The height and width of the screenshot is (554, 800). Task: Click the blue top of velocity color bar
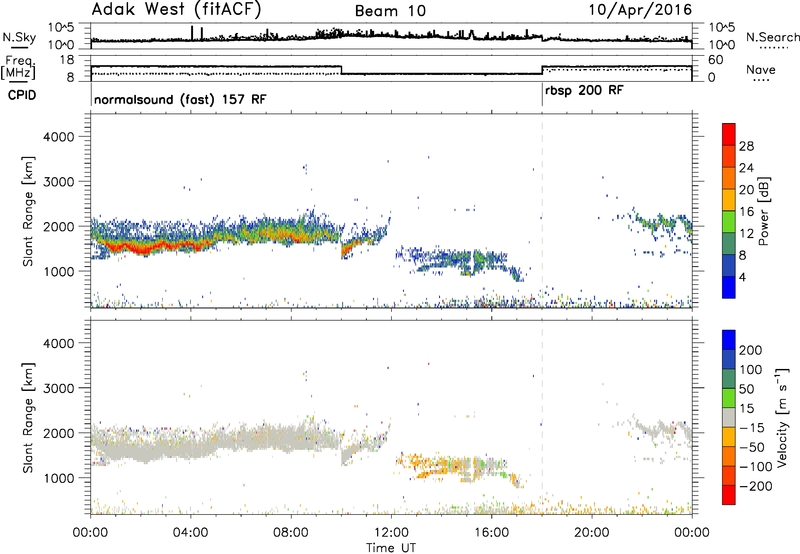(729, 340)
